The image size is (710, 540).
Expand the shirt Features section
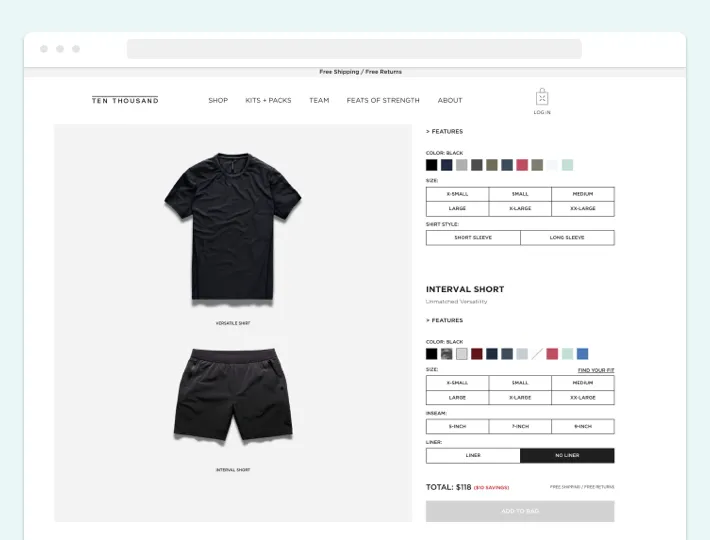(444, 131)
